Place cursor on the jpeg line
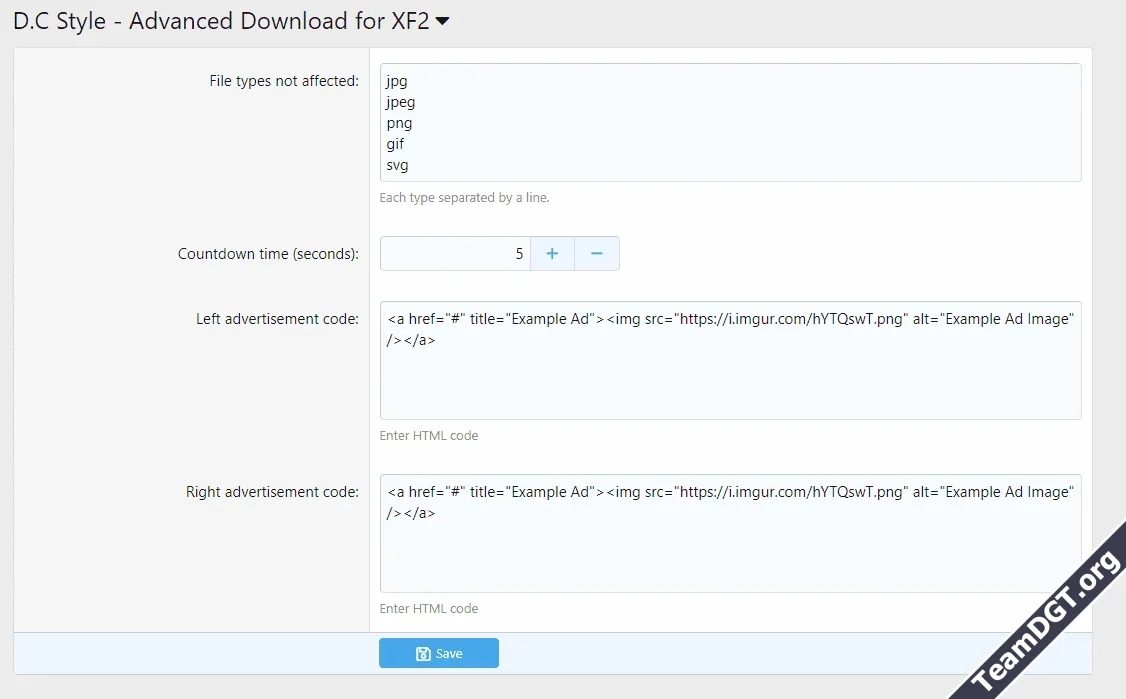The image size is (1126, 699). 401,102
